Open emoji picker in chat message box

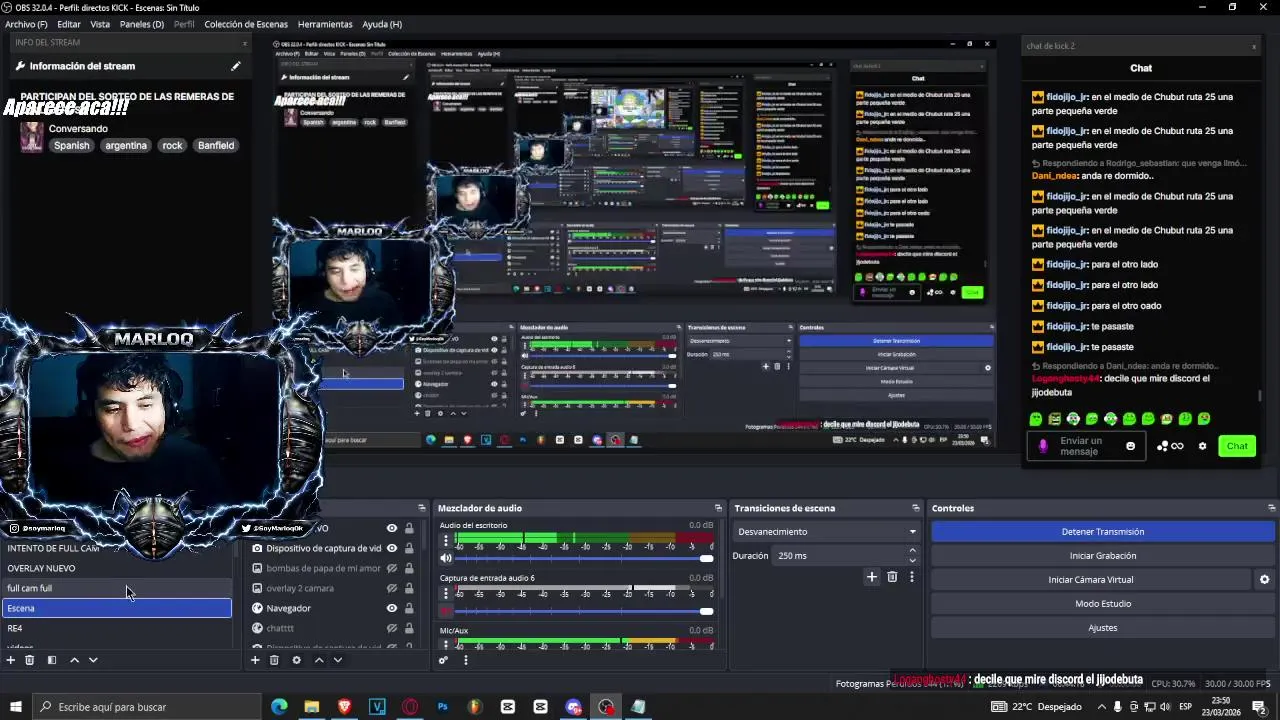tap(1131, 446)
